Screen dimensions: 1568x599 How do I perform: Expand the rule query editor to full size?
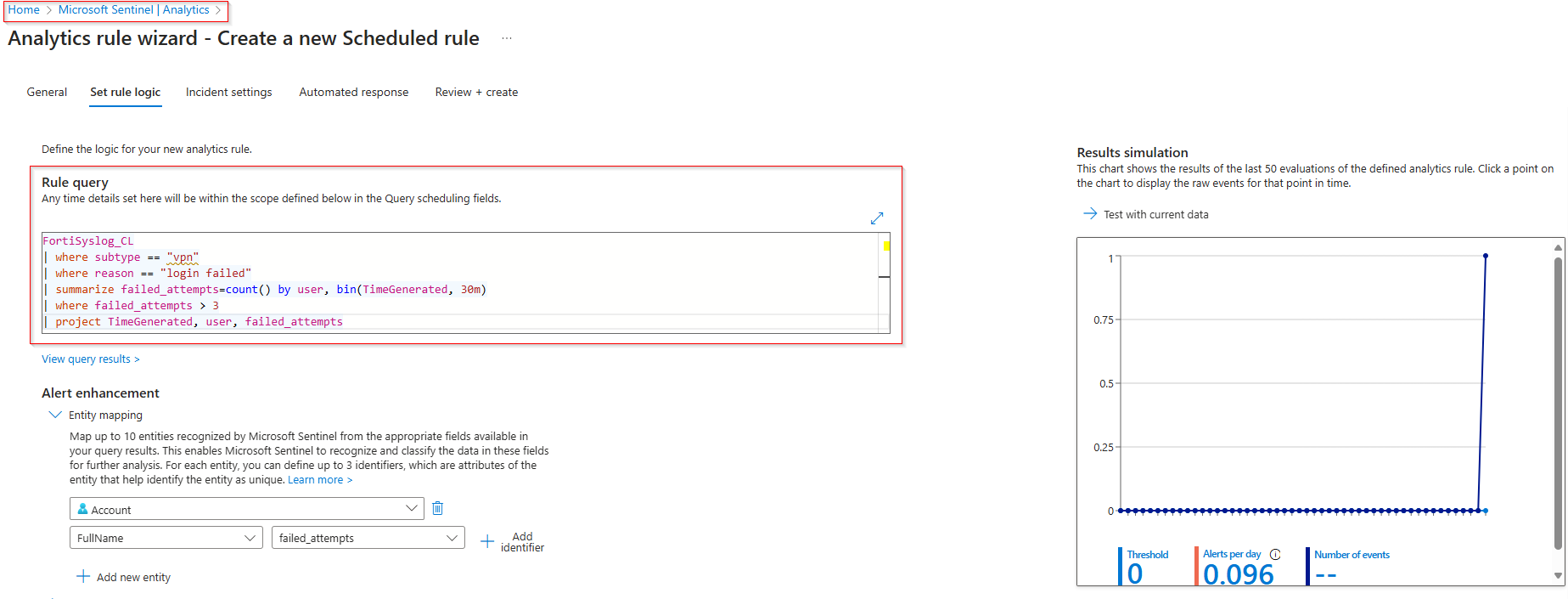pos(877,218)
